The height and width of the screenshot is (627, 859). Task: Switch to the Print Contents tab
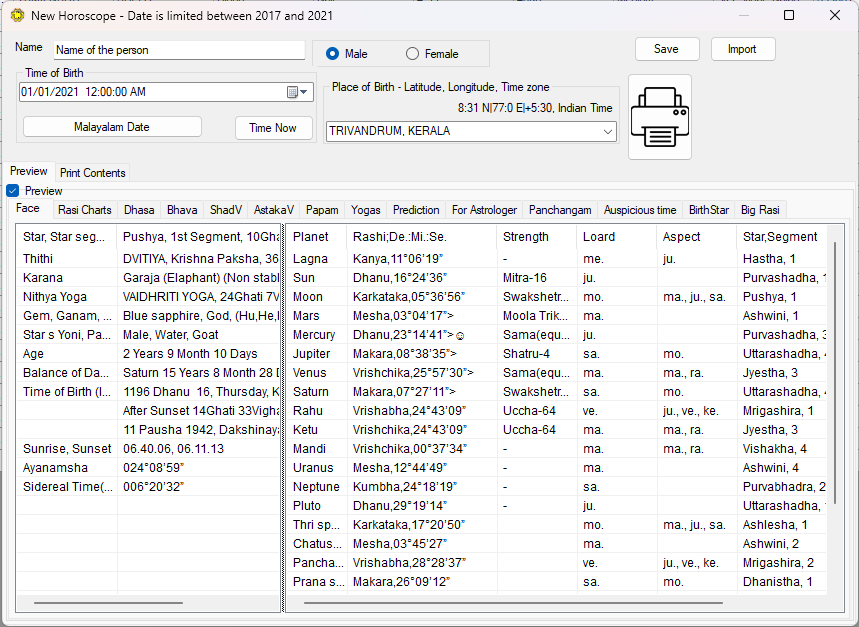click(93, 173)
